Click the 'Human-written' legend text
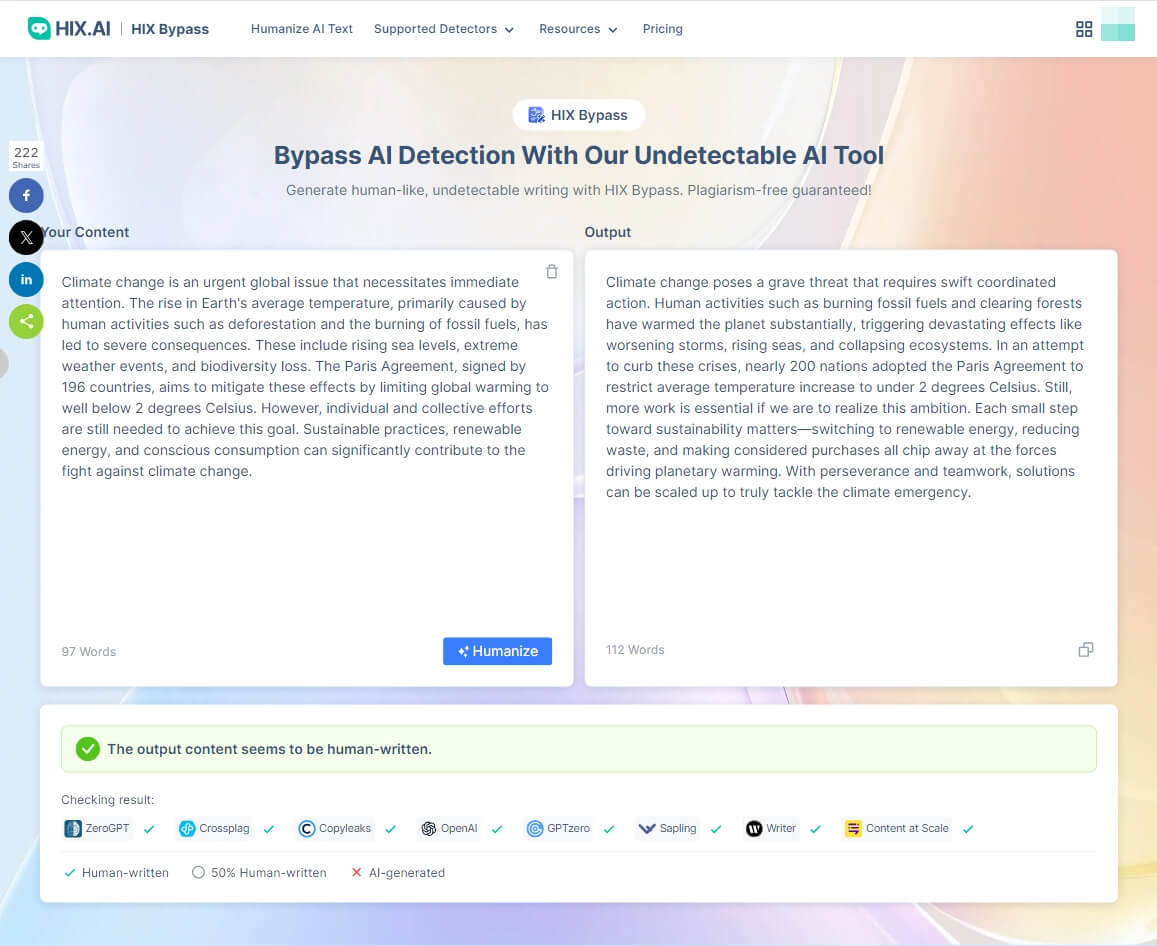The image size is (1157, 946). (x=125, y=872)
